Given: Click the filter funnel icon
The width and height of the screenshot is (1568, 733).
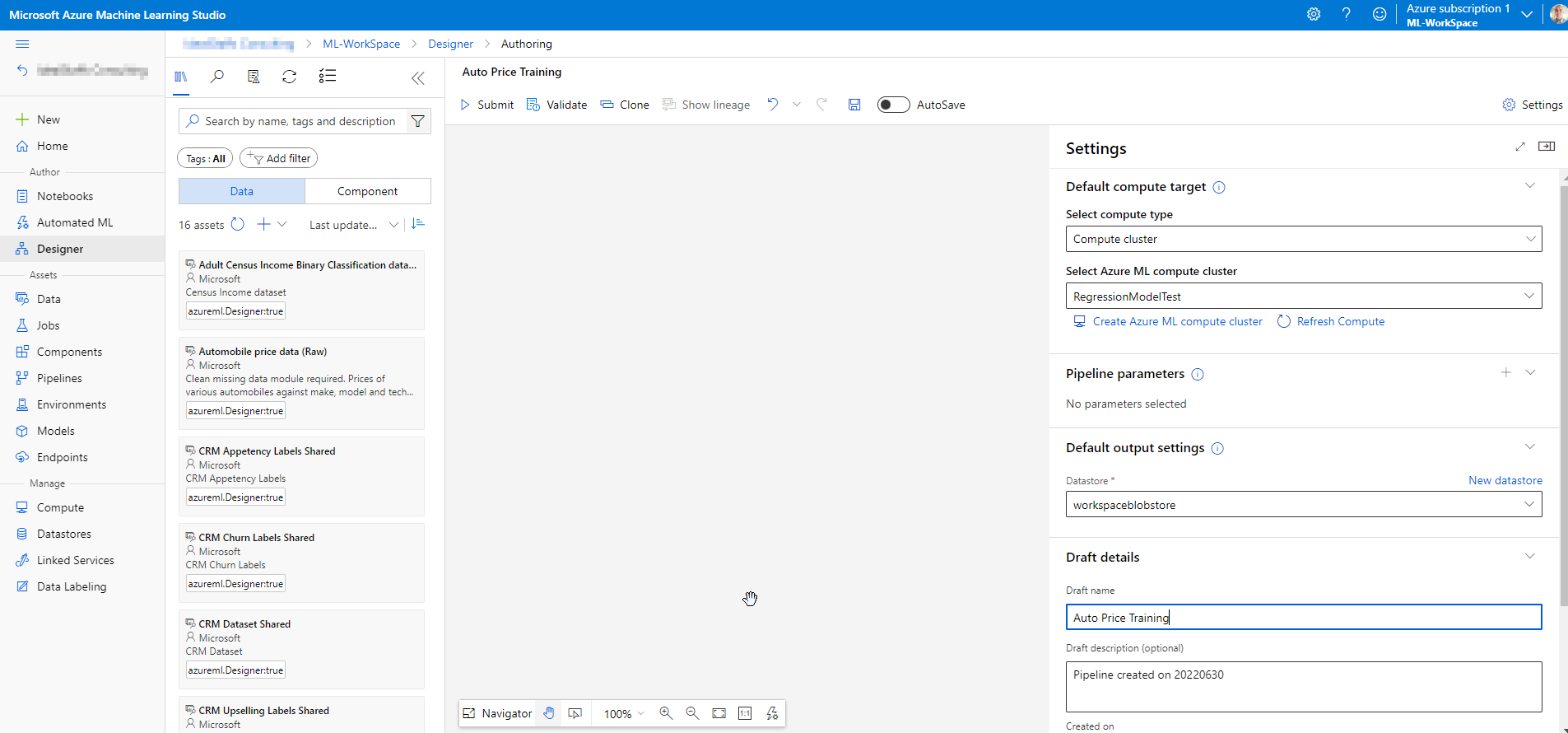Looking at the screenshot, I should click(418, 121).
